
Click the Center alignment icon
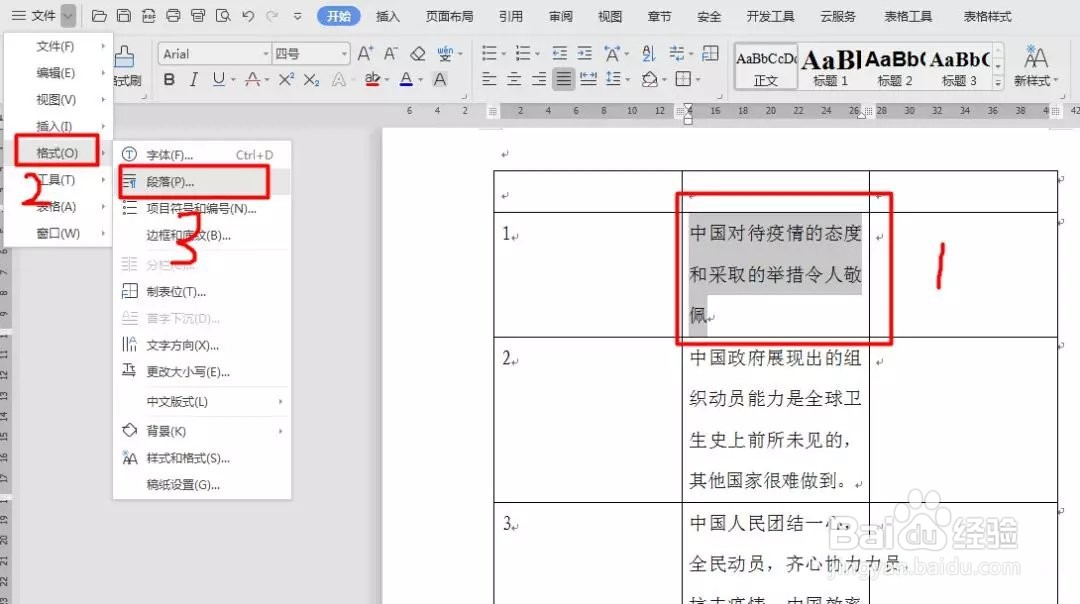(514, 80)
